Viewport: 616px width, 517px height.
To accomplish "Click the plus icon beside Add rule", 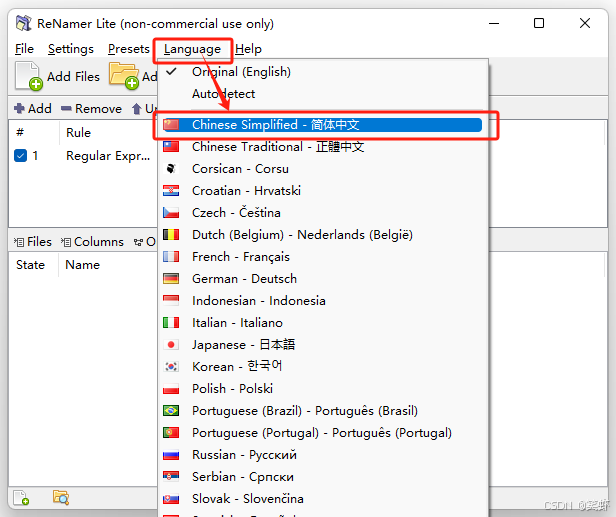I will pyautogui.click(x=19, y=108).
